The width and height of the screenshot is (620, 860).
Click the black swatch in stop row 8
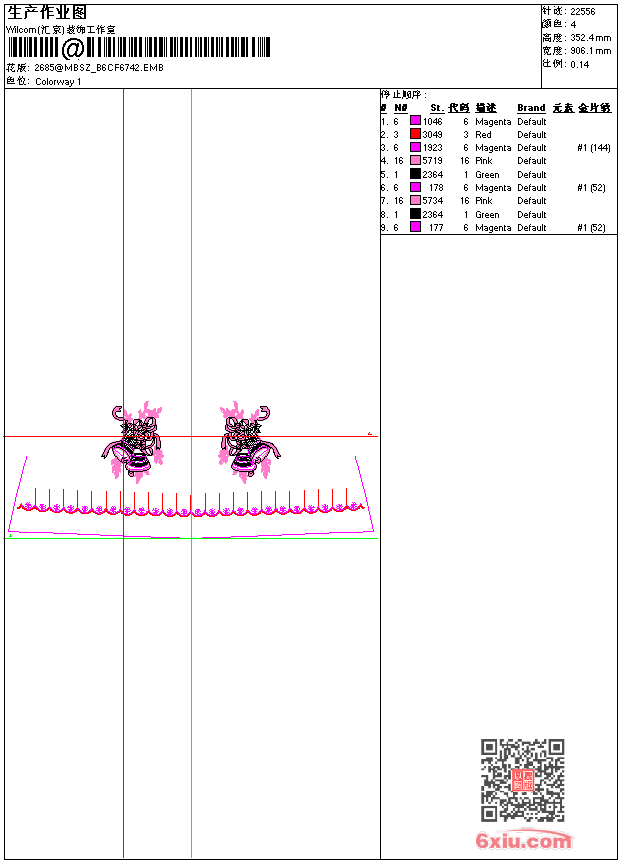tap(415, 214)
